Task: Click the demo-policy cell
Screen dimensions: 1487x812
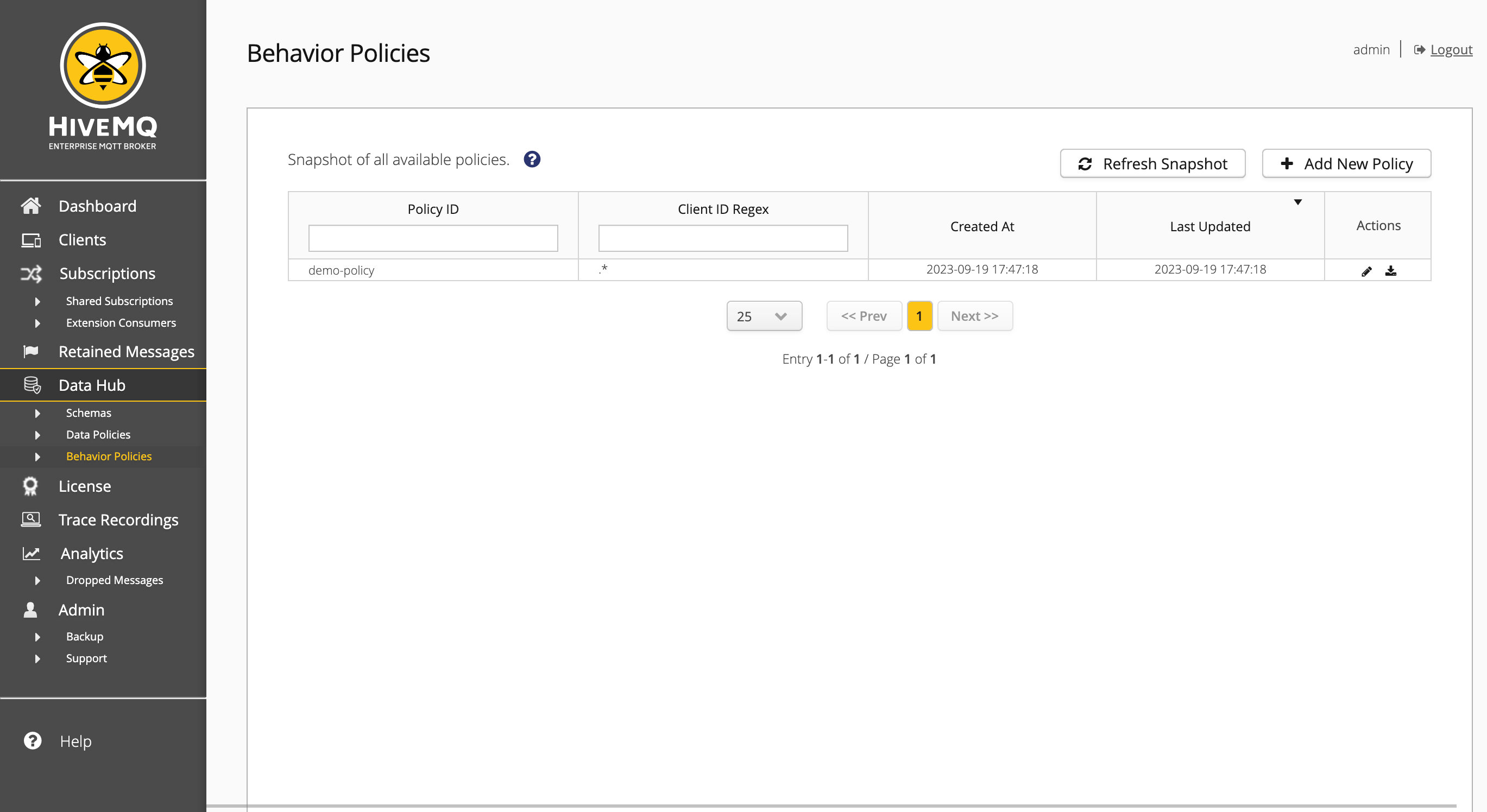Action: 433,270
